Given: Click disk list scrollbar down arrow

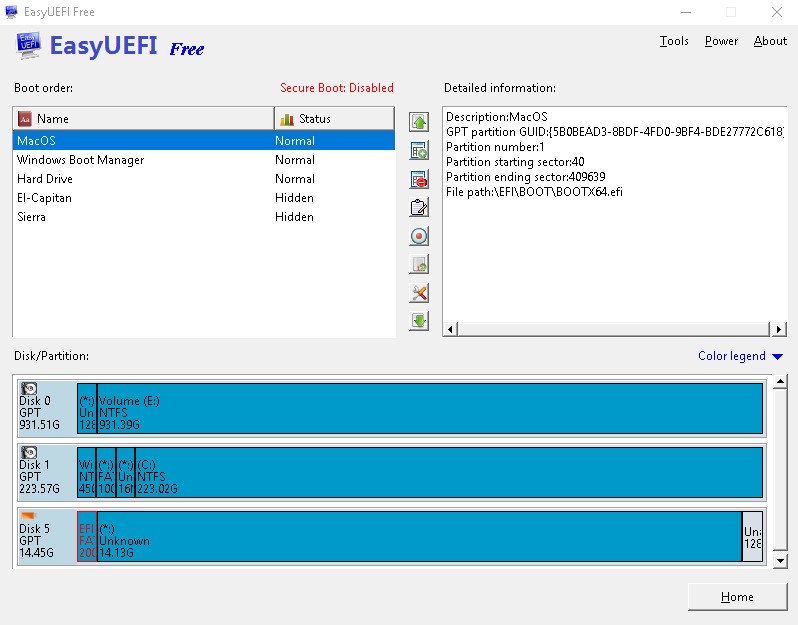Looking at the screenshot, I should click(780, 561).
